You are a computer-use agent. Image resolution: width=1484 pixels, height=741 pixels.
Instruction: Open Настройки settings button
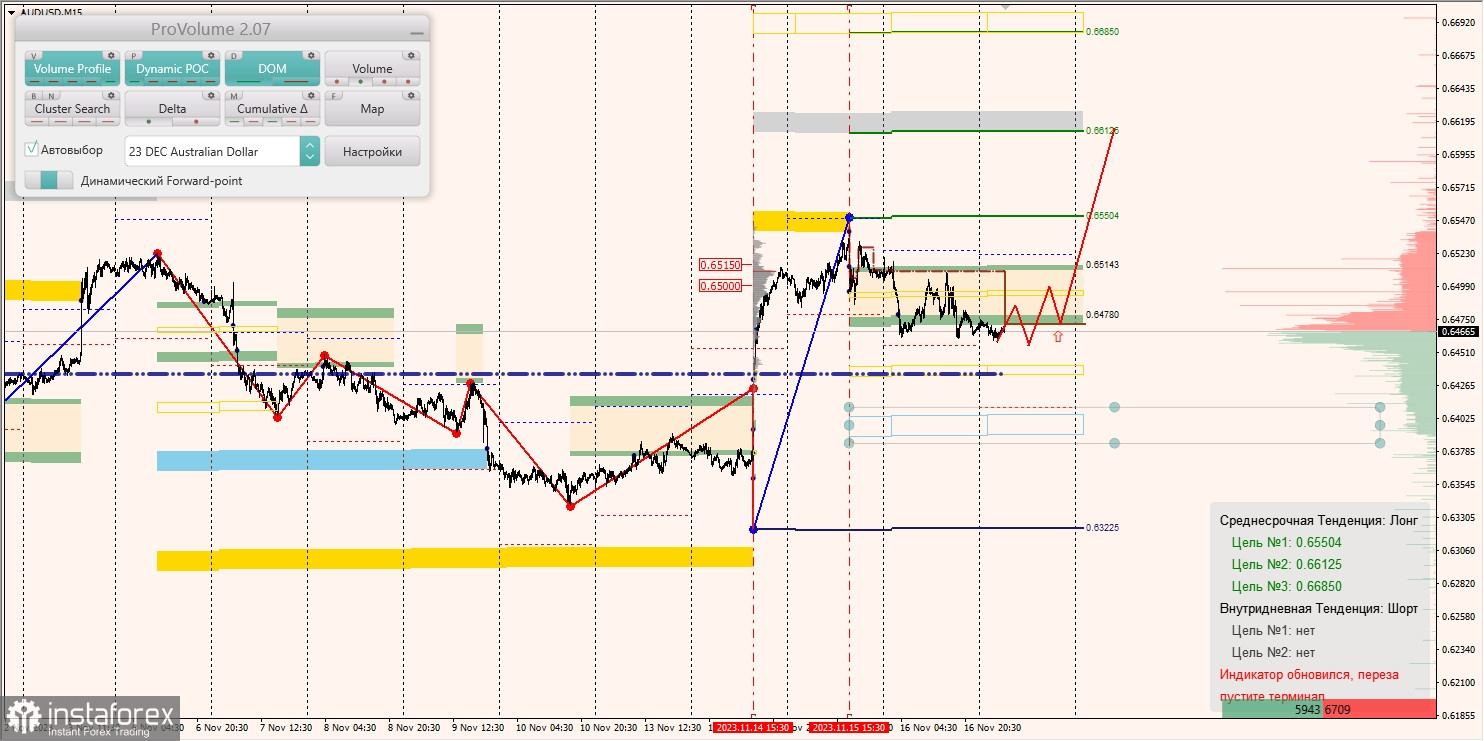pyautogui.click(x=372, y=152)
